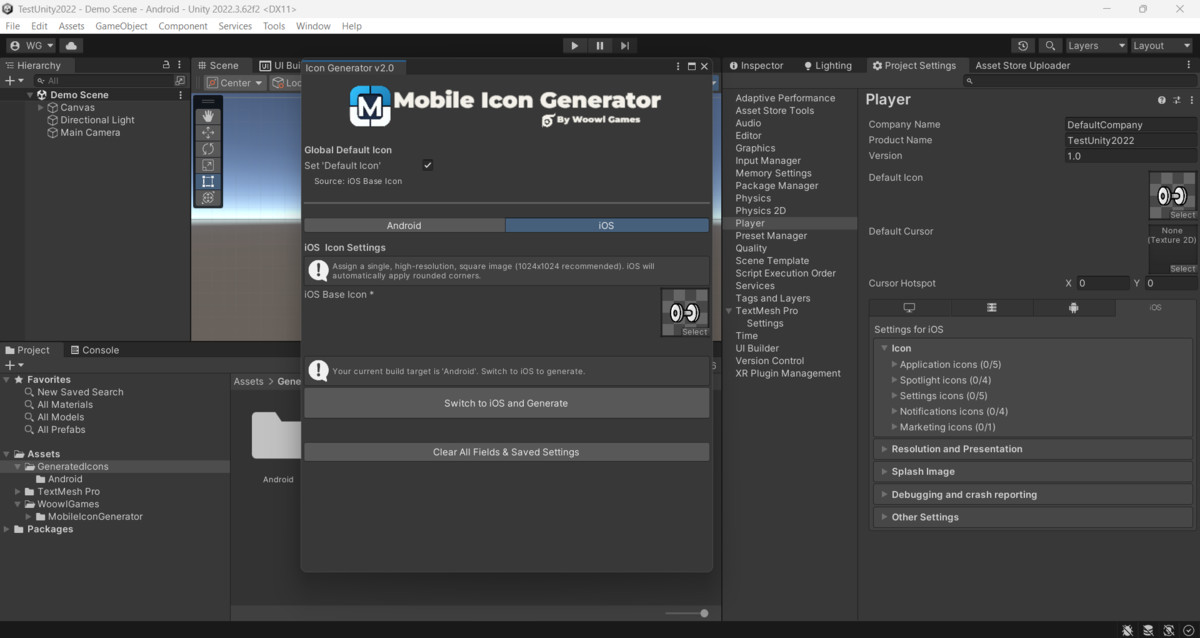Click the iOS settings tab icon in Player settings

coord(1155,307)
